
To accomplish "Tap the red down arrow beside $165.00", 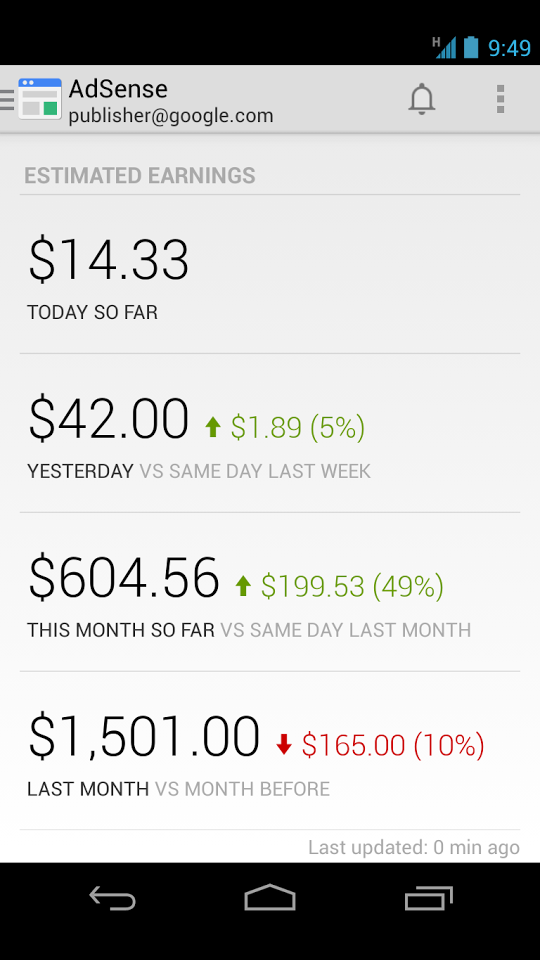I will 283,745.
